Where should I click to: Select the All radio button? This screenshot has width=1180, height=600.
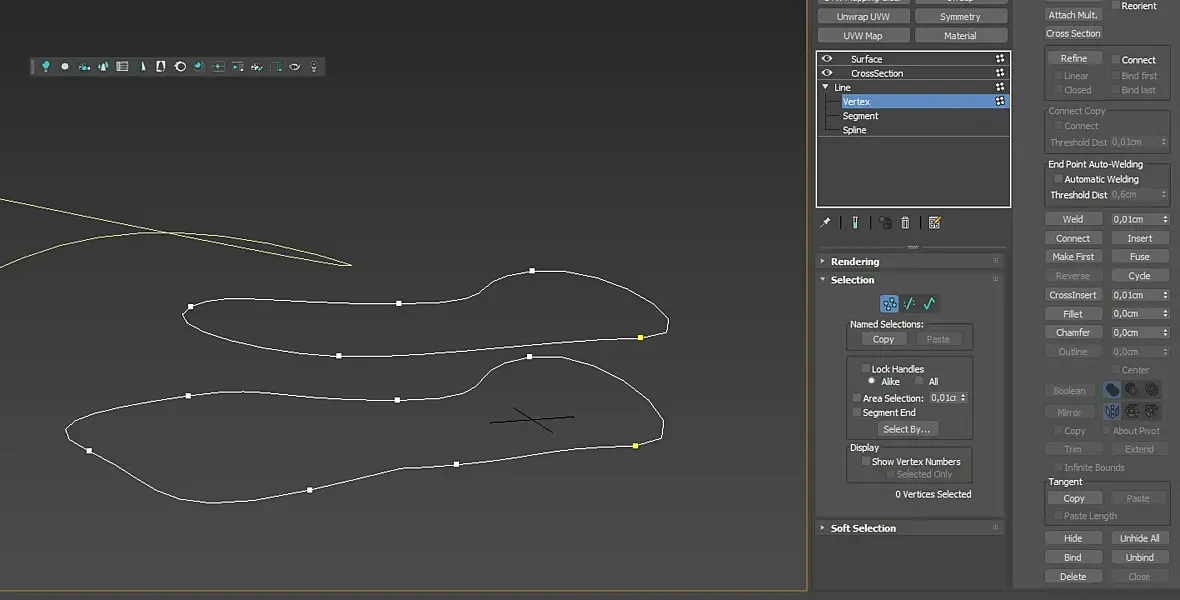coord(919,382)
